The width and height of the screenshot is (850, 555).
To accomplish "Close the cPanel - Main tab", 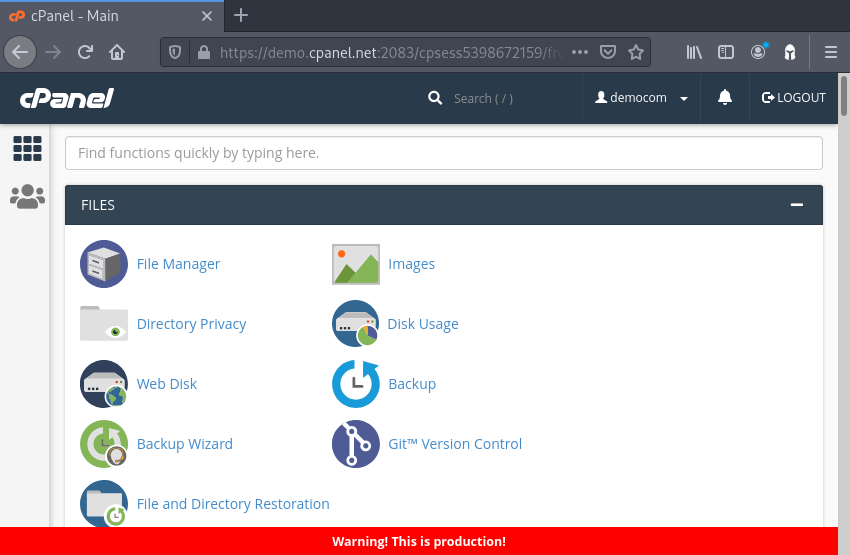I will pos(207,16).
